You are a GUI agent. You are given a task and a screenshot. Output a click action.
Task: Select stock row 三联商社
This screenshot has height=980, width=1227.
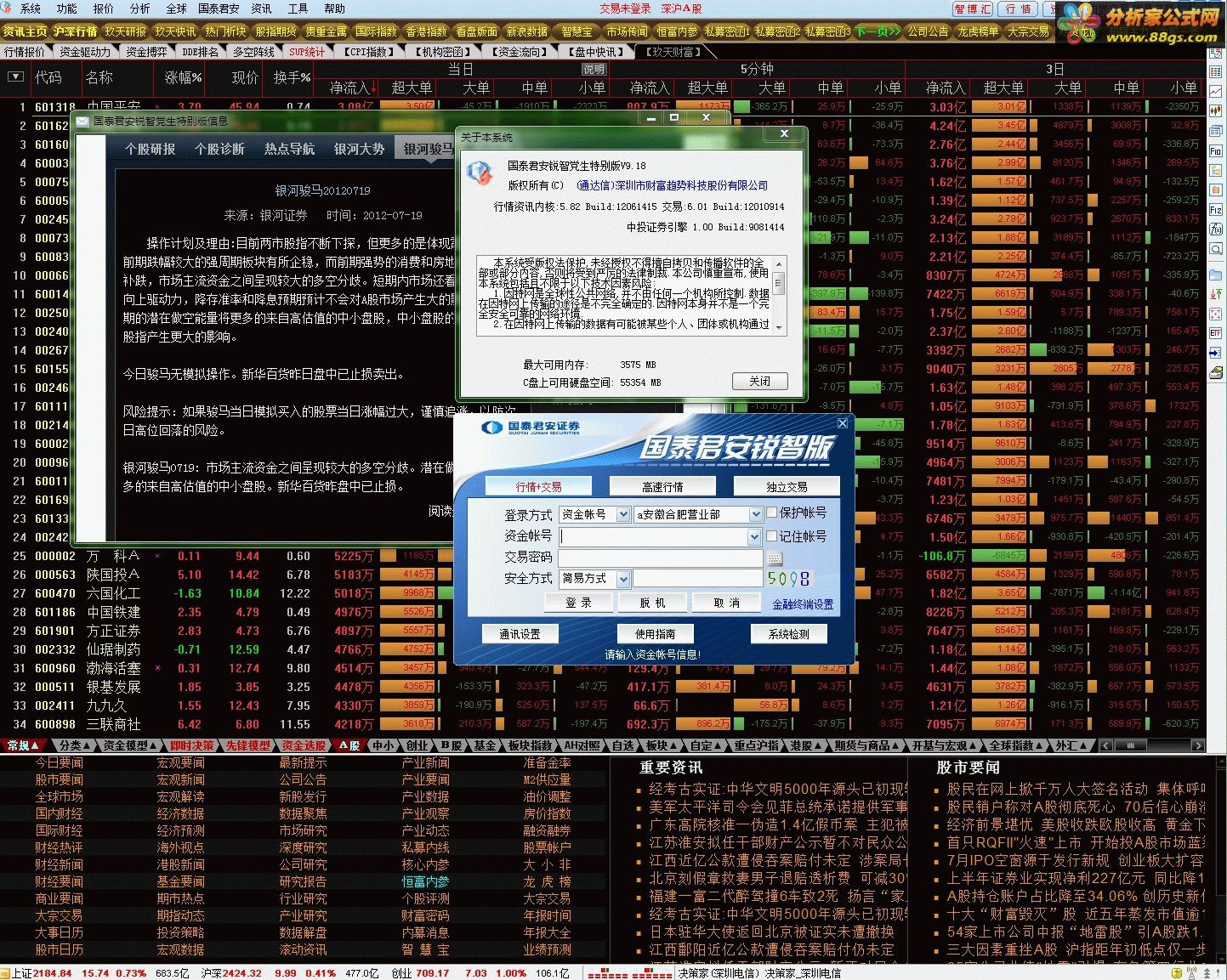603,724
